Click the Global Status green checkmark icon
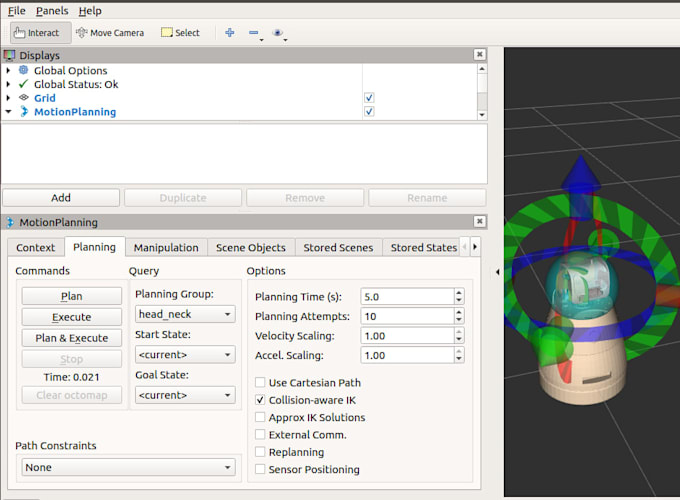The height and width of the screenshot is (500, 680). tap(23, 84)
